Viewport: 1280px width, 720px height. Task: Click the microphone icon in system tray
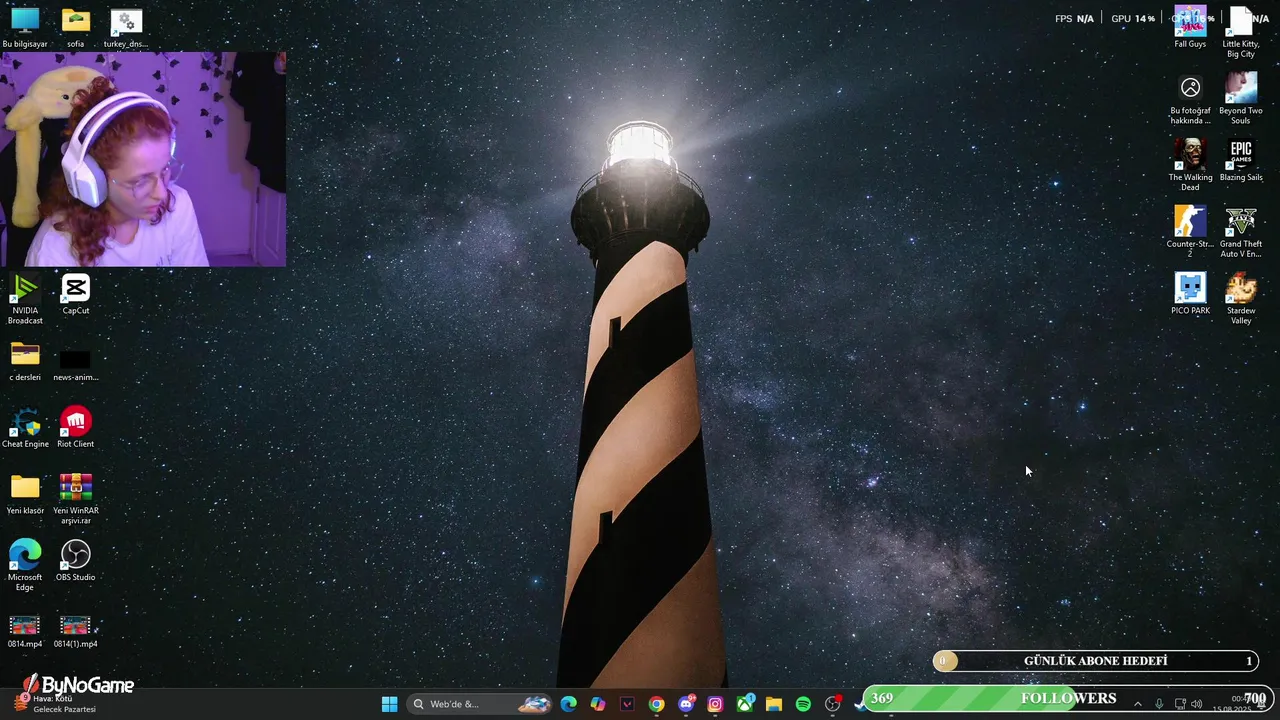pos(1159,704)
